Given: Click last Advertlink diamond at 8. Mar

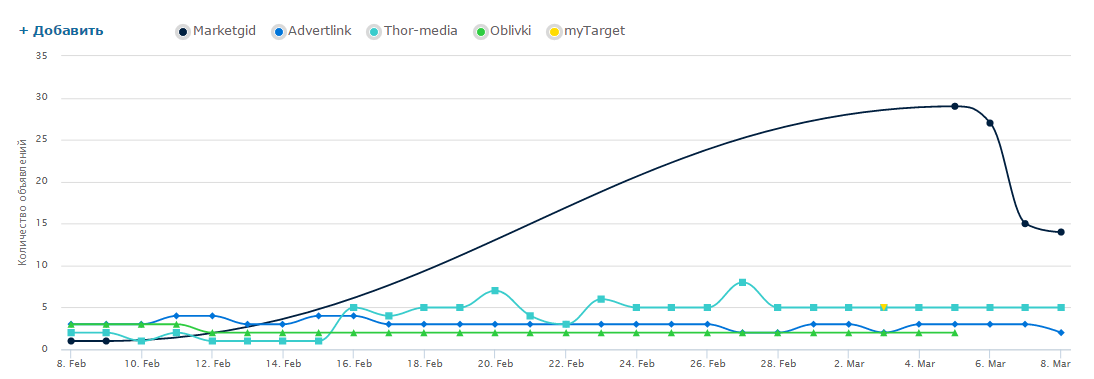Looking at the screenshot, I should pos(1061,332).
